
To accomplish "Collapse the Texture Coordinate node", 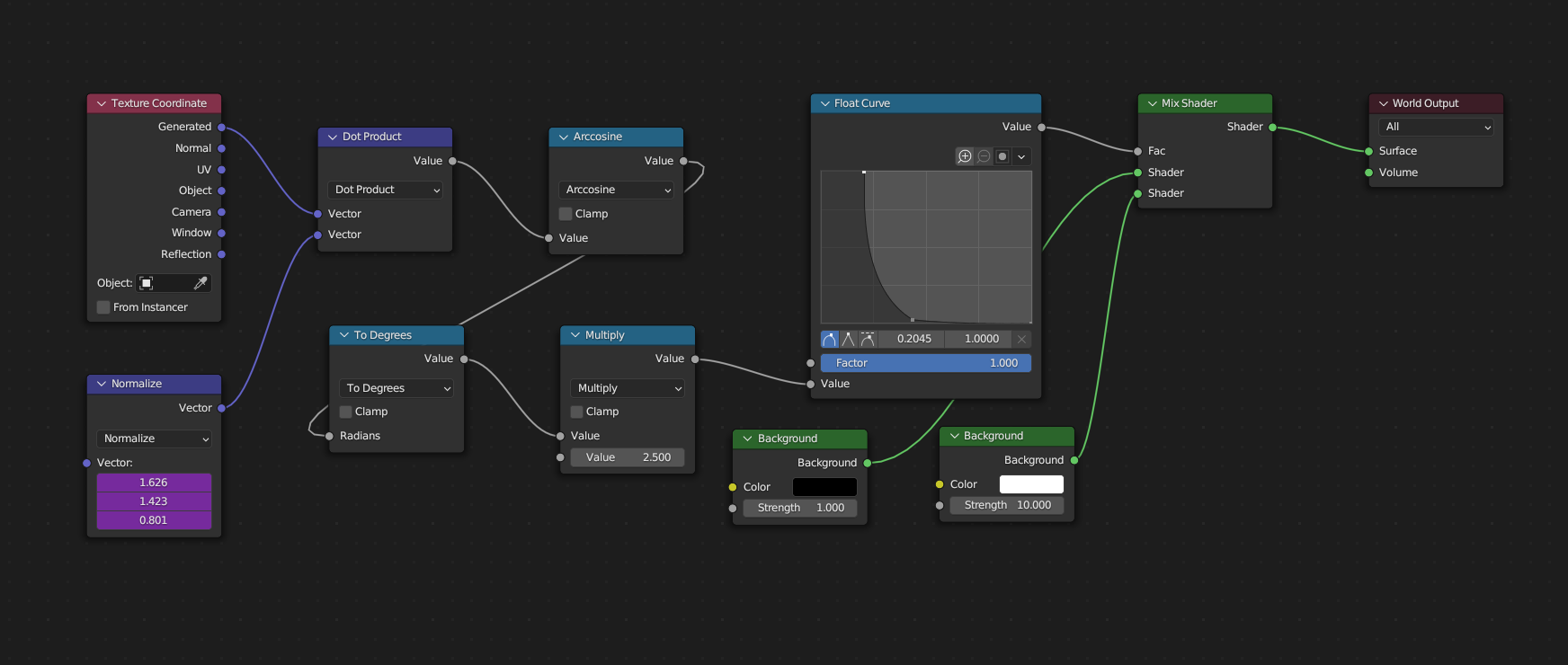I will (102, 103).
